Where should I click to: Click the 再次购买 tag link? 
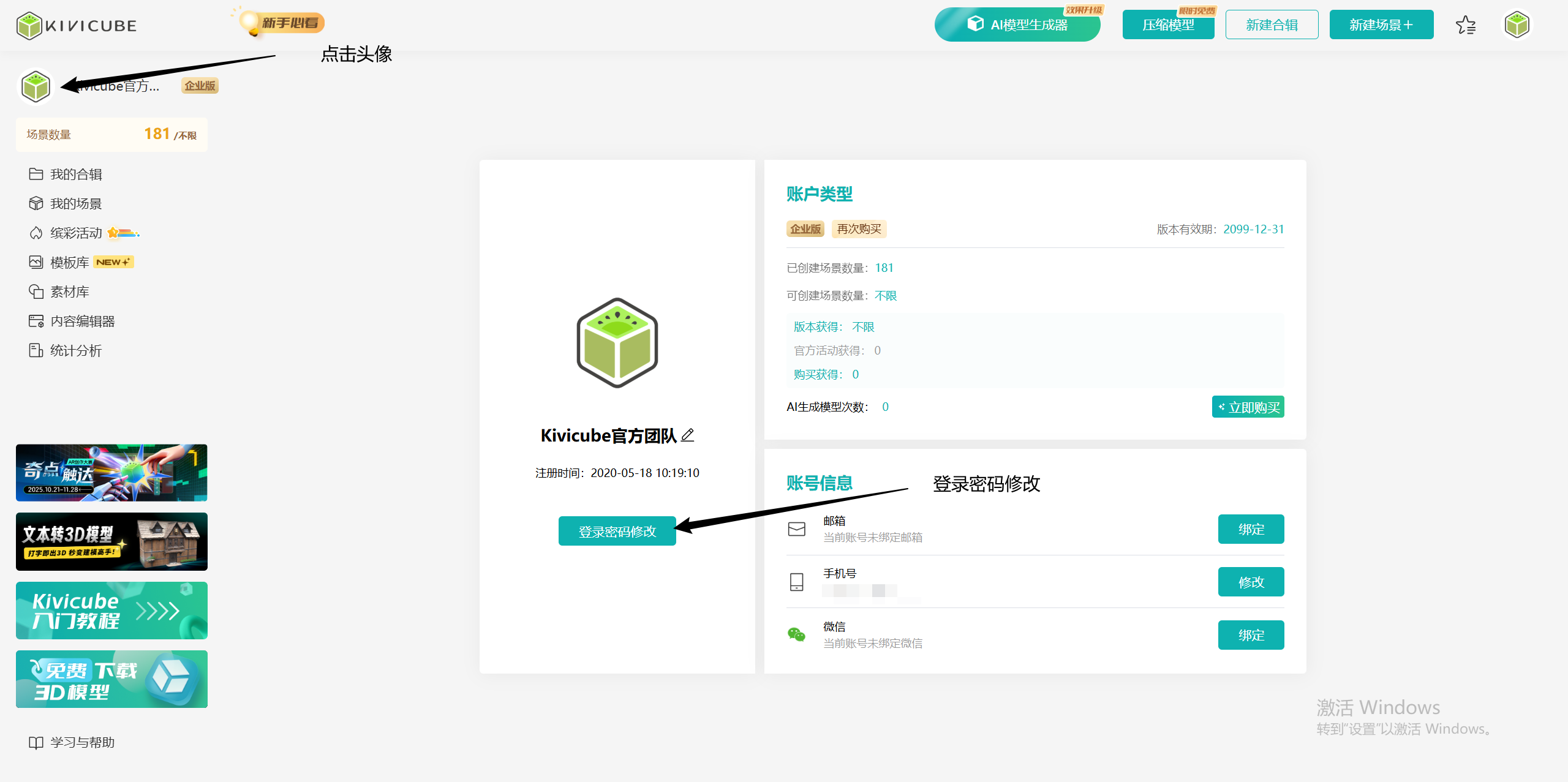coord(859,229)
